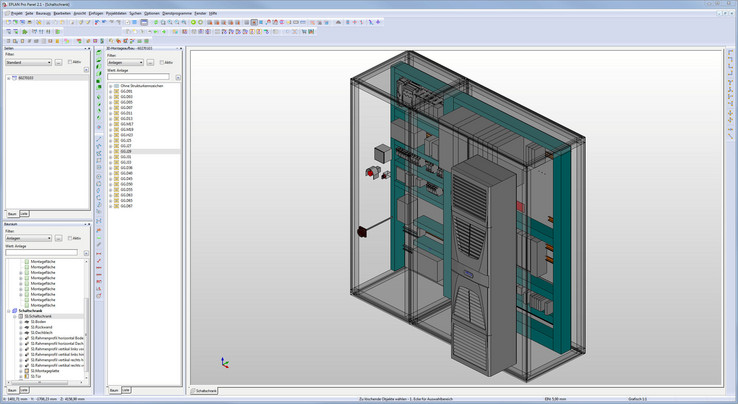
Task: Switch to the Liste tab in Bauraum panel
Action: (25, 389)
